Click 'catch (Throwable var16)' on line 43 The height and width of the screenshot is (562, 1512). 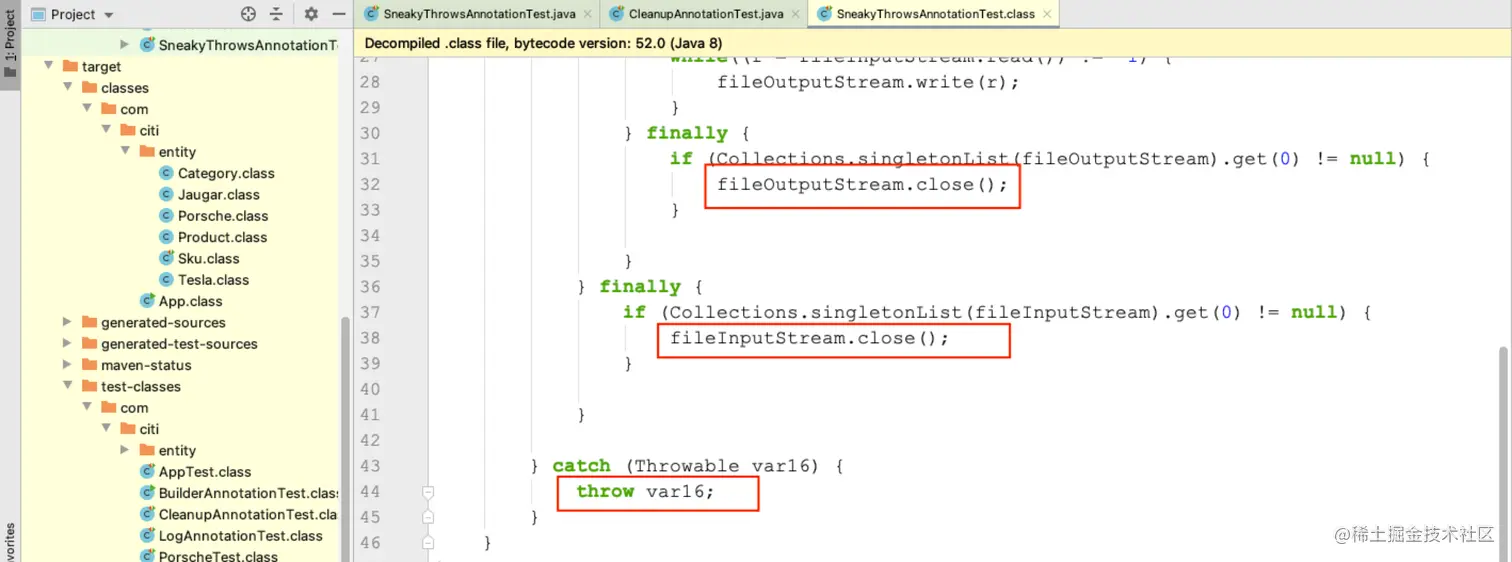693,466
